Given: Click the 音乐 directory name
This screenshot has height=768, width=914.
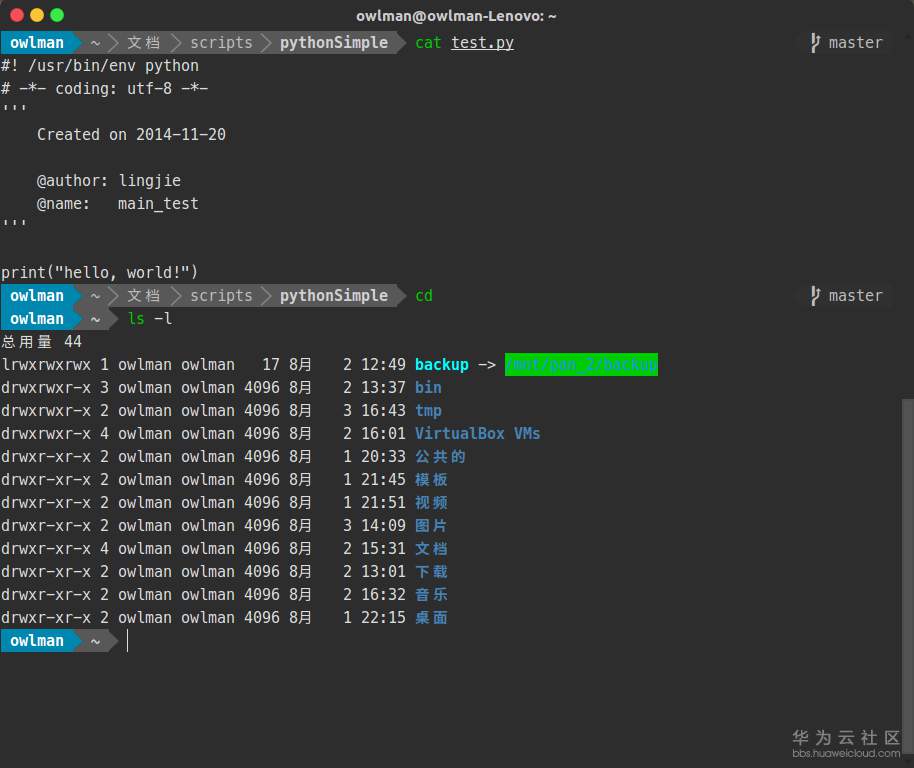Looking at the screenshot, I should tap(431, 595).
